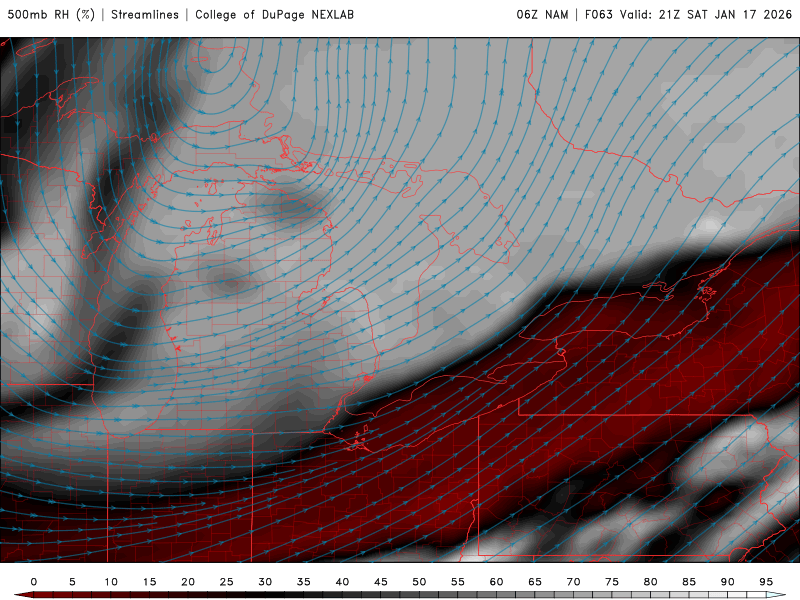Click the "Streamlines" label in header
The height and width of the screenshot is (600, 800).
click(x=145, y=15)
